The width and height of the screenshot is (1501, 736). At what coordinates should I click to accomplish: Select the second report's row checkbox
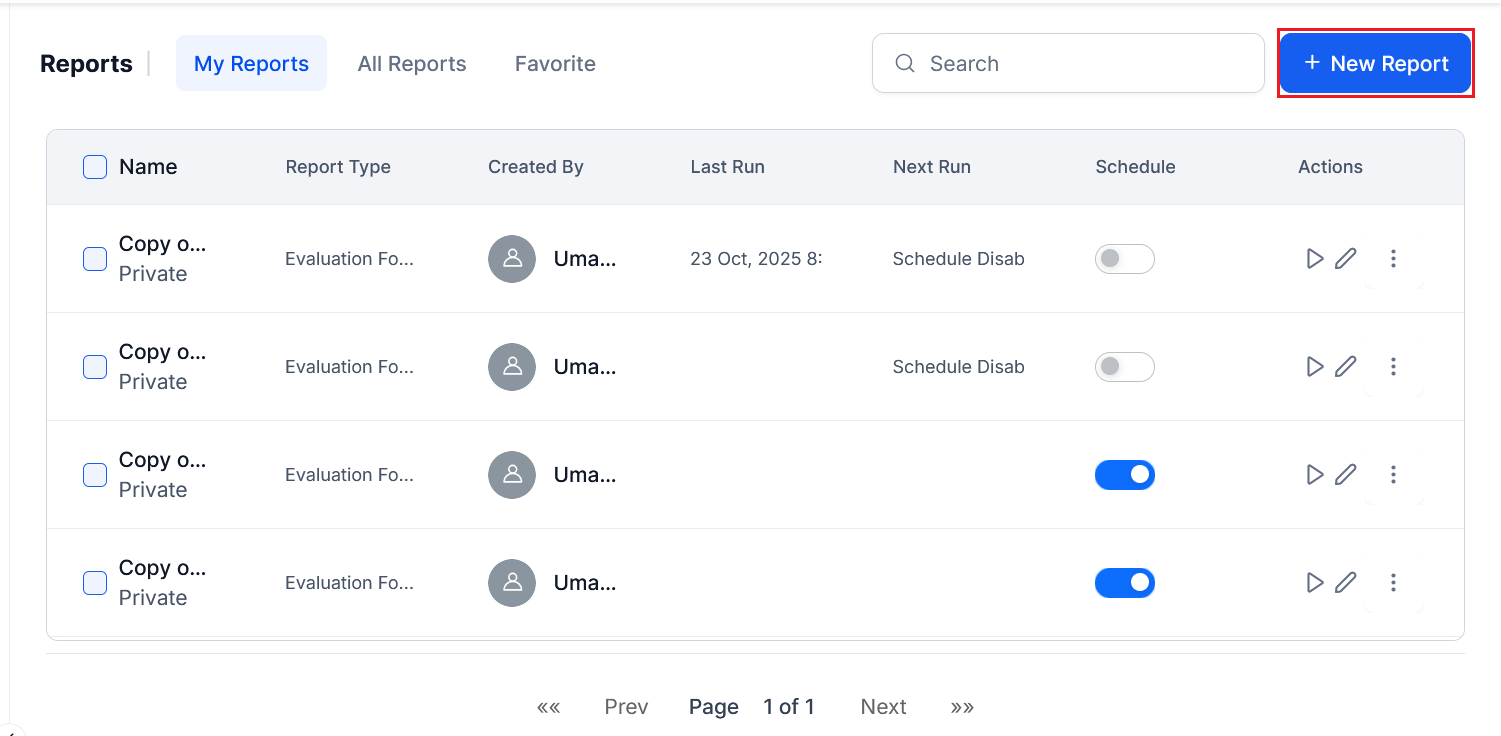pyautogui.click(x=95, y=367)
